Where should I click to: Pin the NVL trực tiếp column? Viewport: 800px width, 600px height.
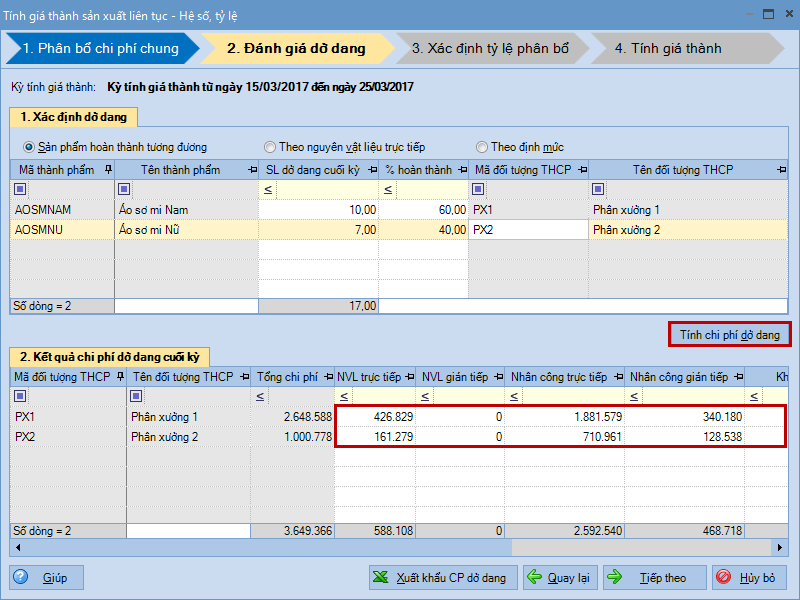(x=409, y=377)
